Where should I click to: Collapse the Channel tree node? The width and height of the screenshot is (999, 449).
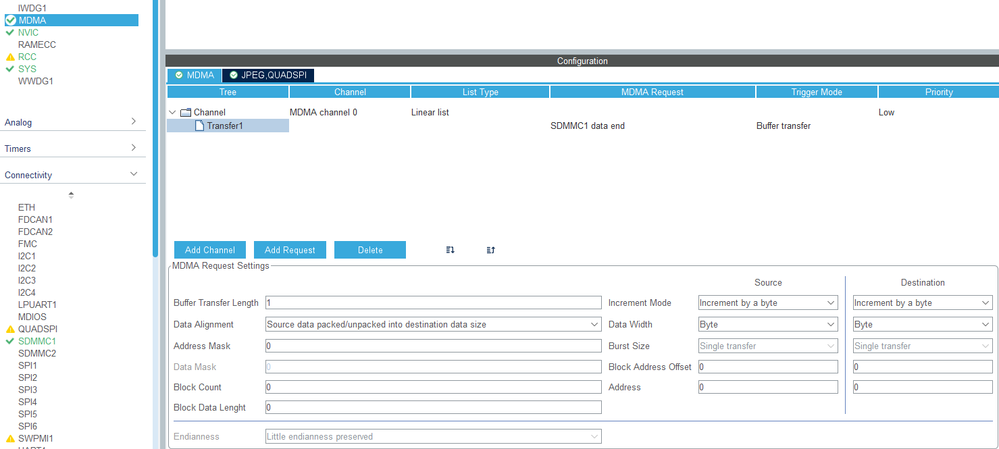pos(172,113)
